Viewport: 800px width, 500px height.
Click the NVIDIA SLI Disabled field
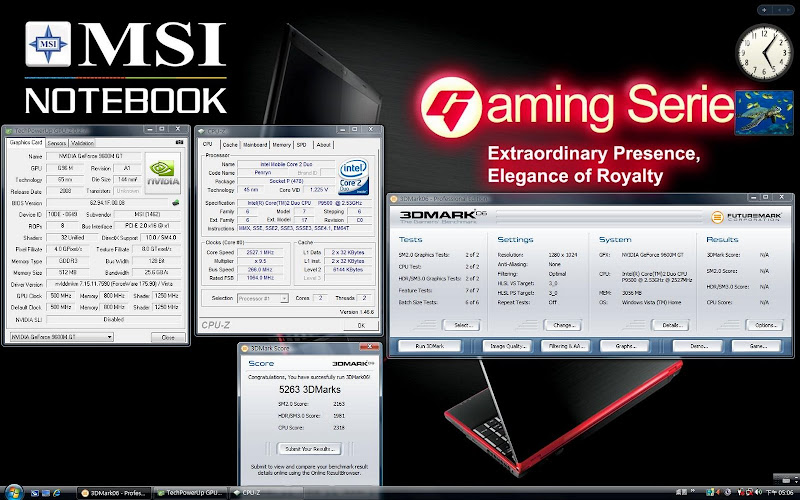point(114,319)
